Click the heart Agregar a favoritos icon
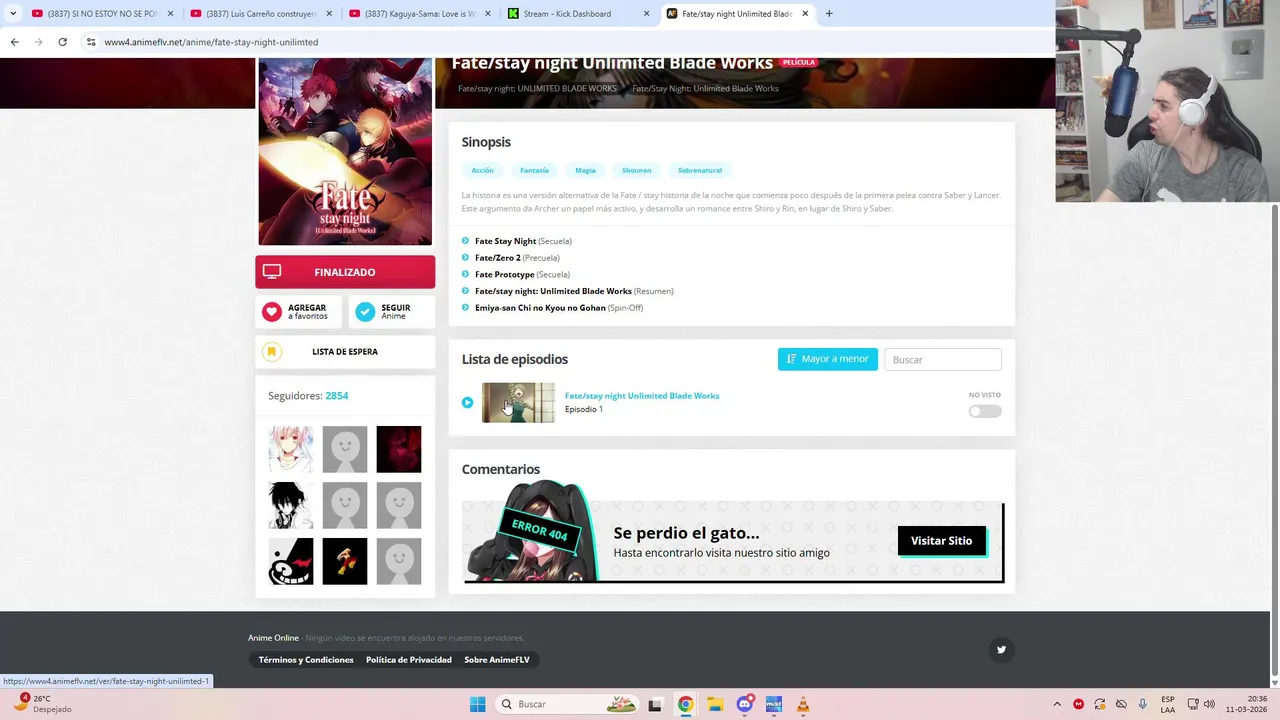 coord(272,312)
